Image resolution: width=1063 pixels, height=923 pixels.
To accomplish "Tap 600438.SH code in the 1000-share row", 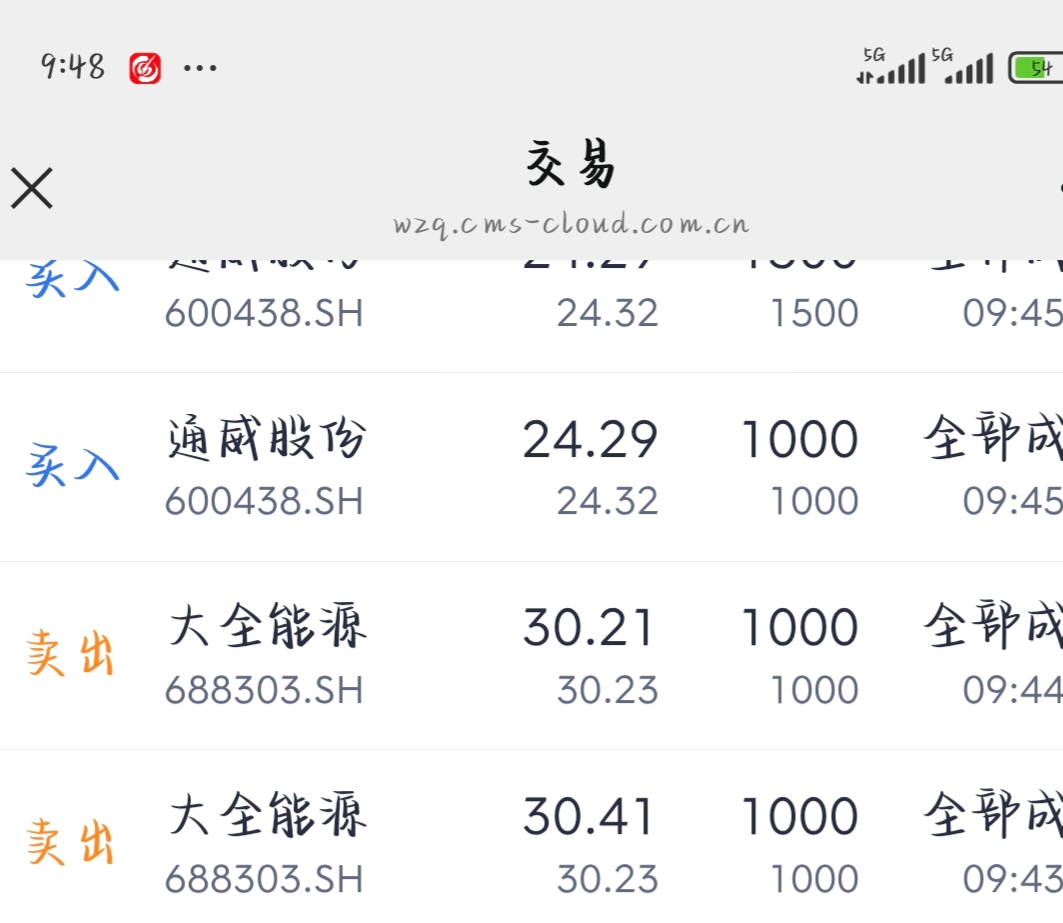I will coord(264,501).
